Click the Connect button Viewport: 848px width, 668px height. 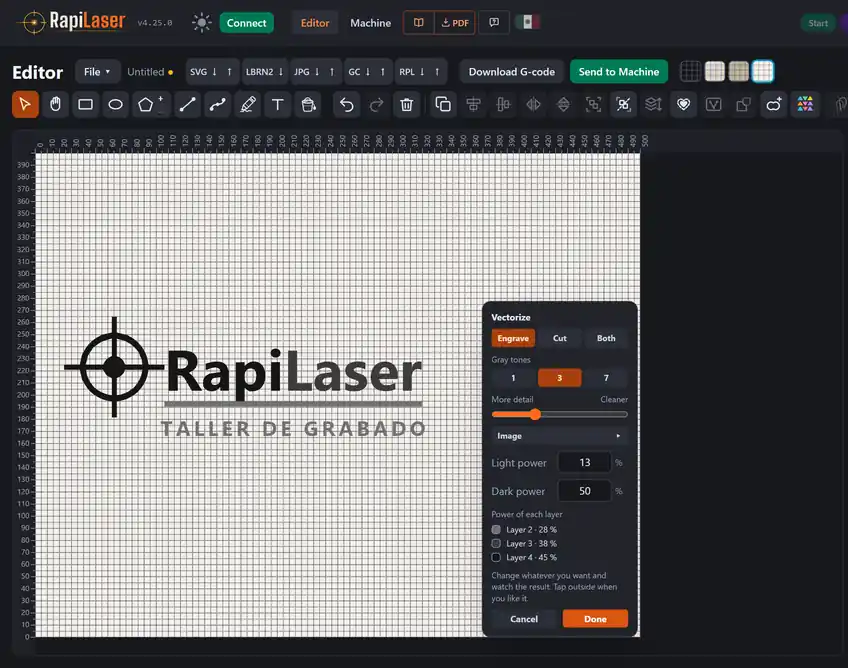[x=246, y=23]
